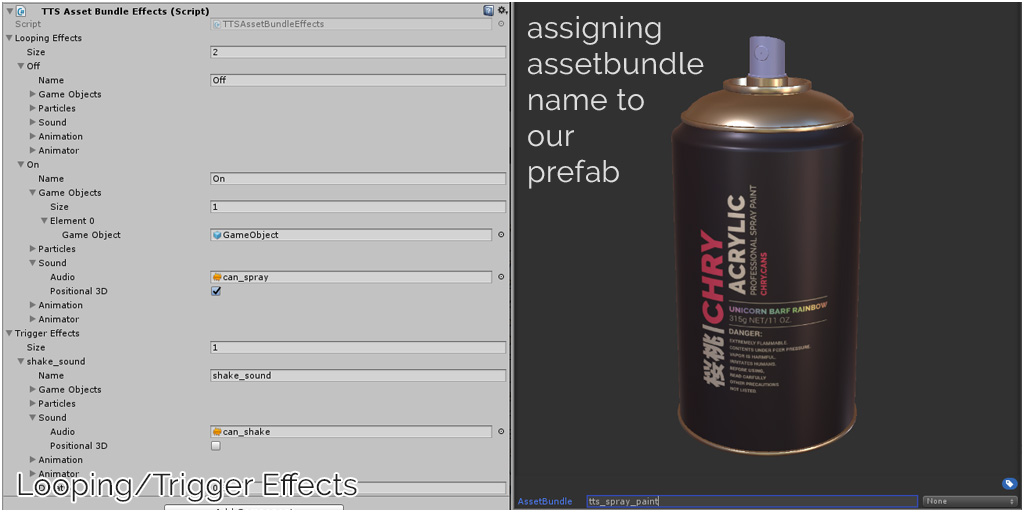
Task: Expand Animation under the Off effect
Action: click(33, 136)
